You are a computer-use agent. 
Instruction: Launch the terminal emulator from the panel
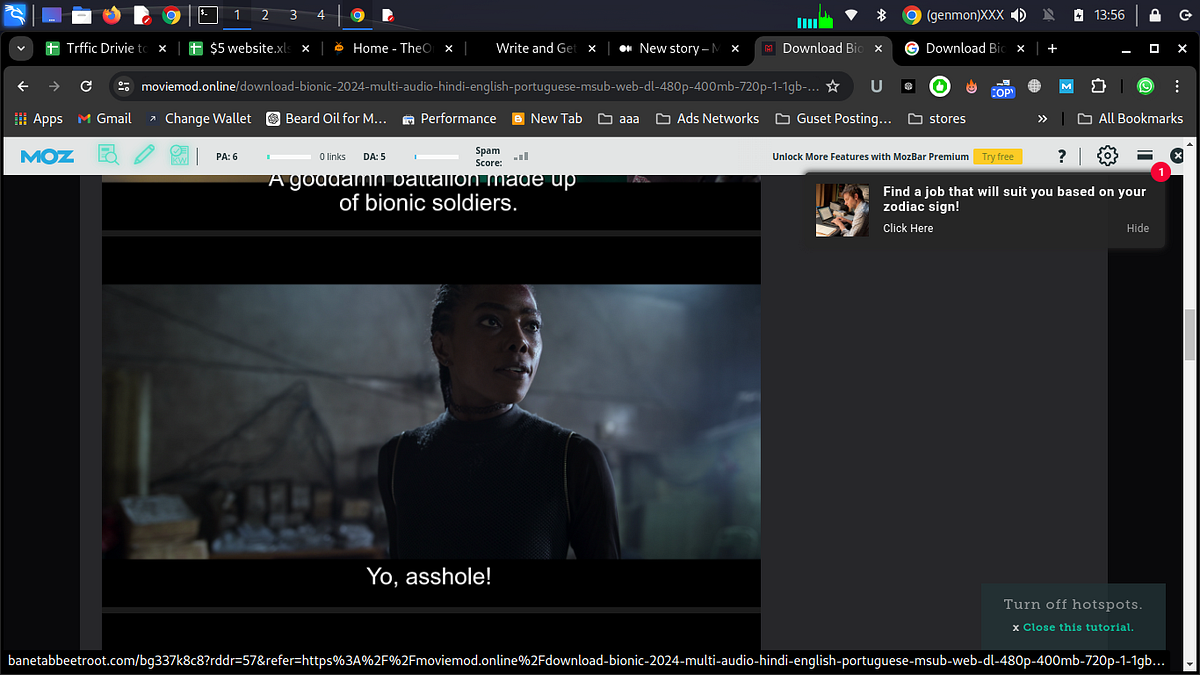pos(206,15)
